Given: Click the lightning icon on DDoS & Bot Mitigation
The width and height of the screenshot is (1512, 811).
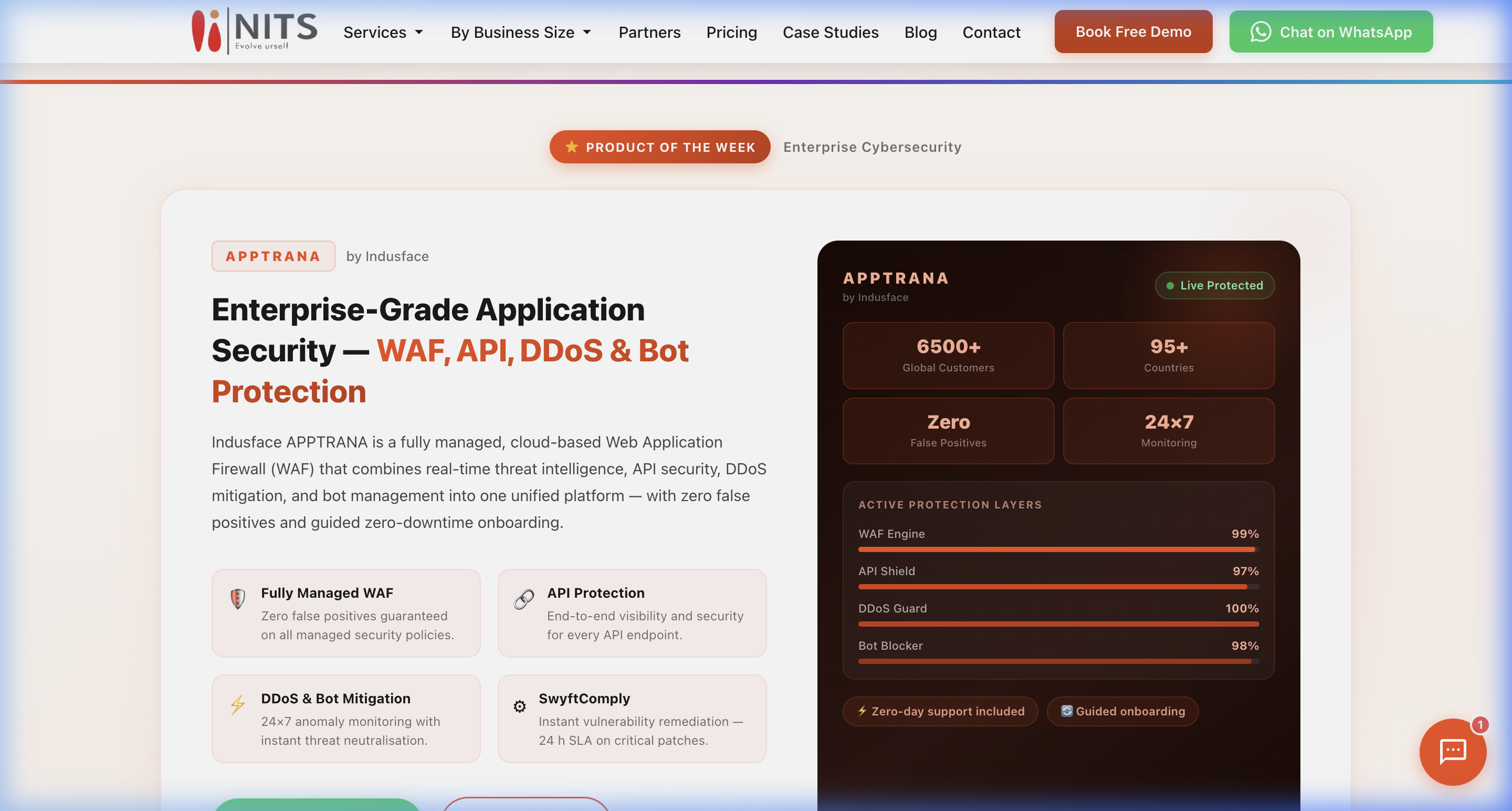Looking at the screenshot, I should click(x=238, y=704).
